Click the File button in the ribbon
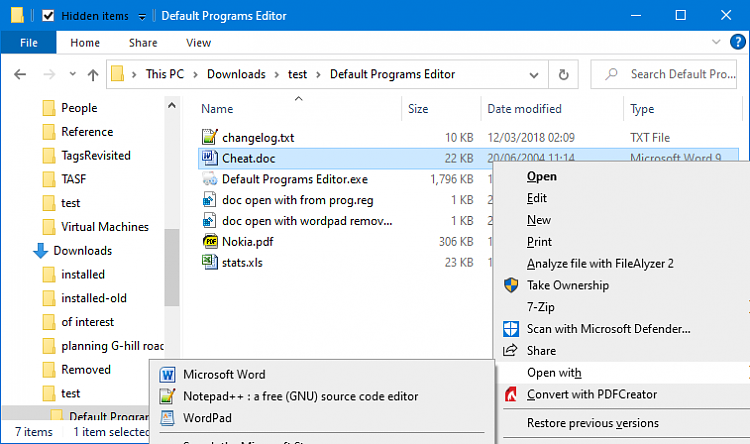Screen dimensions: 750x444 coord(29,43)
